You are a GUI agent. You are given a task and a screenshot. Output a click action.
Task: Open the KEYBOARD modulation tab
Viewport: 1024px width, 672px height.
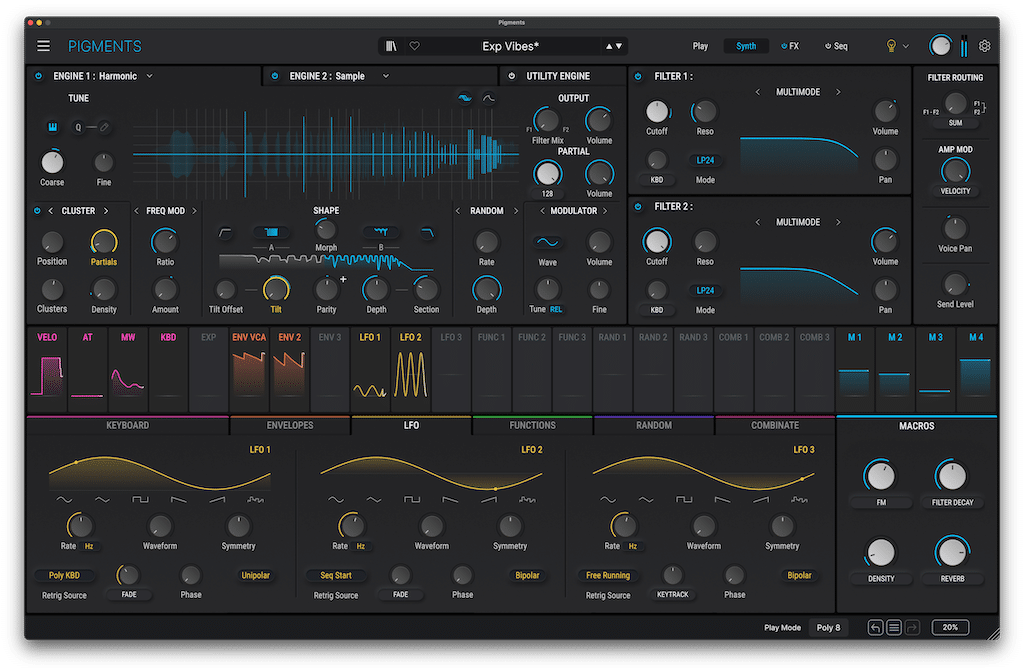(127, 425)
